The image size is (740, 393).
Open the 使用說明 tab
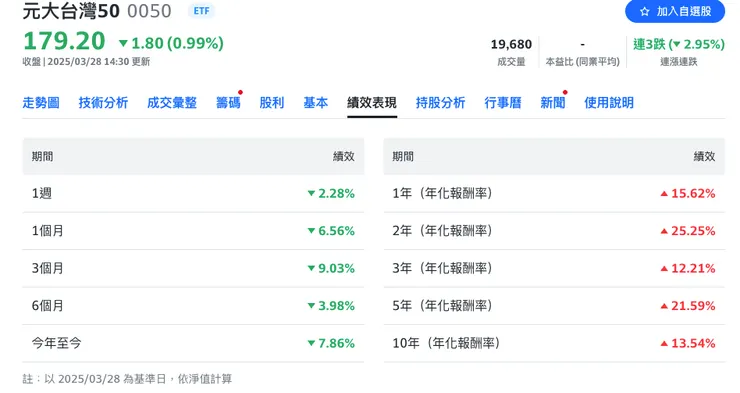pyautogui.click(x=609, y=102)
